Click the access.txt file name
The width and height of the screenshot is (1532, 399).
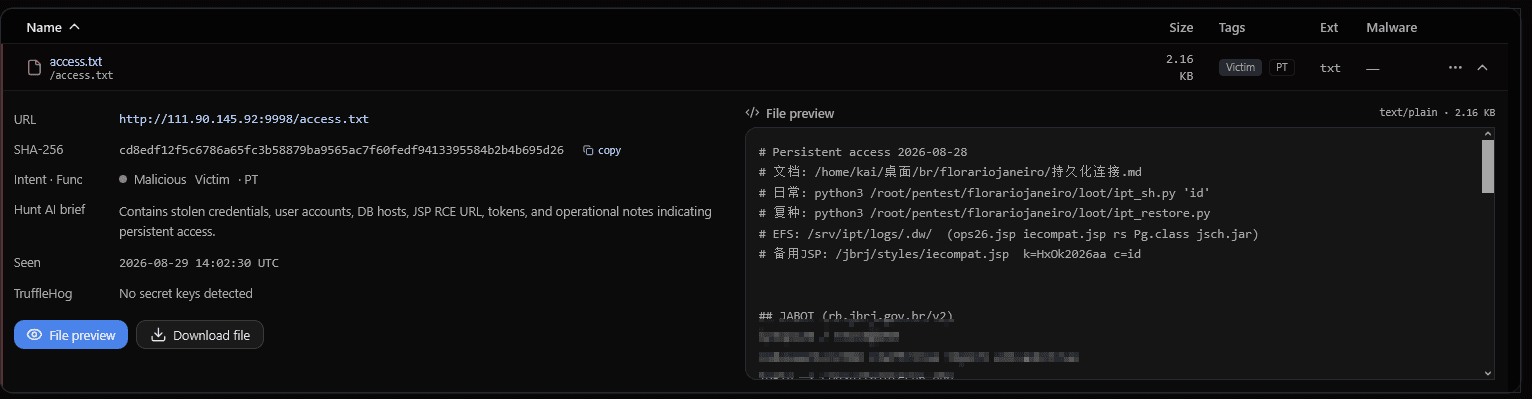(x=76, y=61)
